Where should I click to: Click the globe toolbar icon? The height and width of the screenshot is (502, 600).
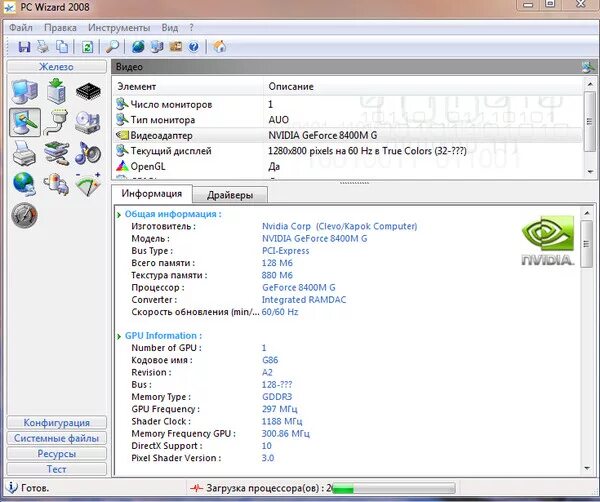tap(138, 47)
